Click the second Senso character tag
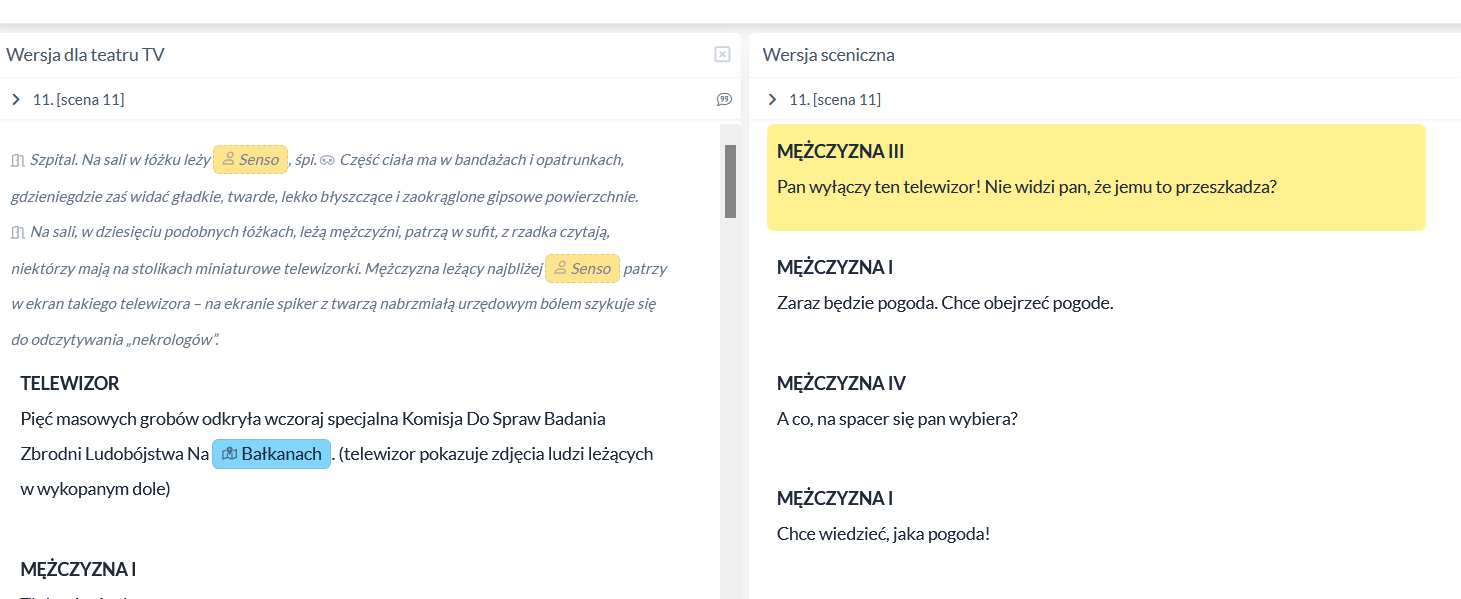 582,269
